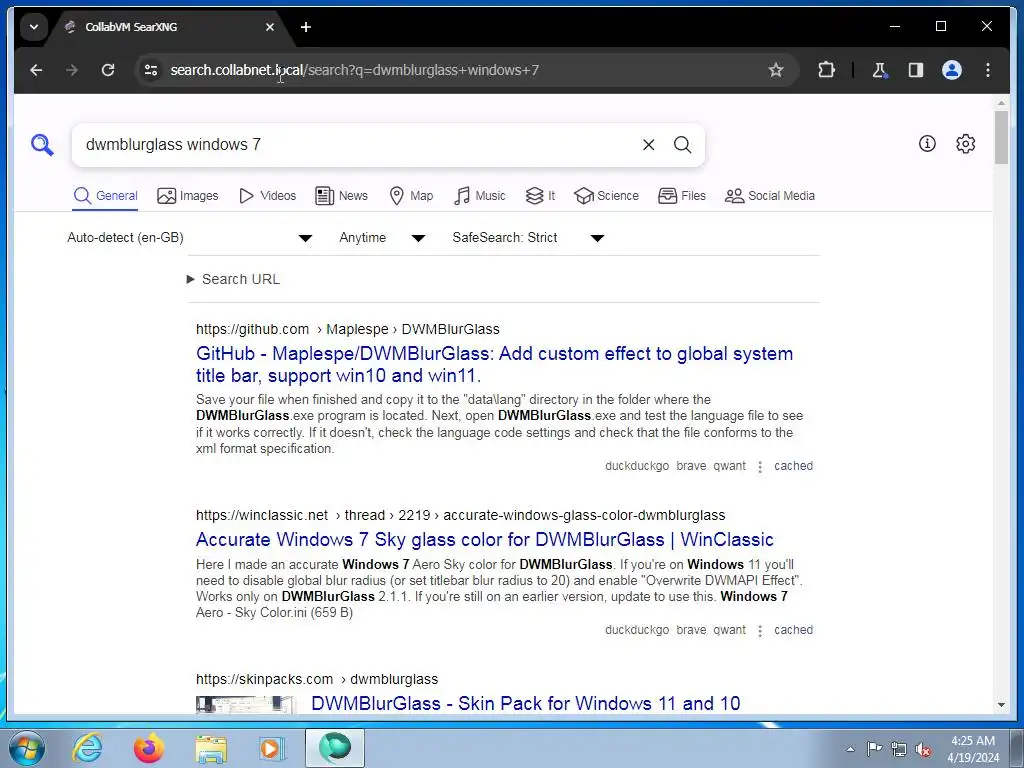Switch to the Images category

187,196
